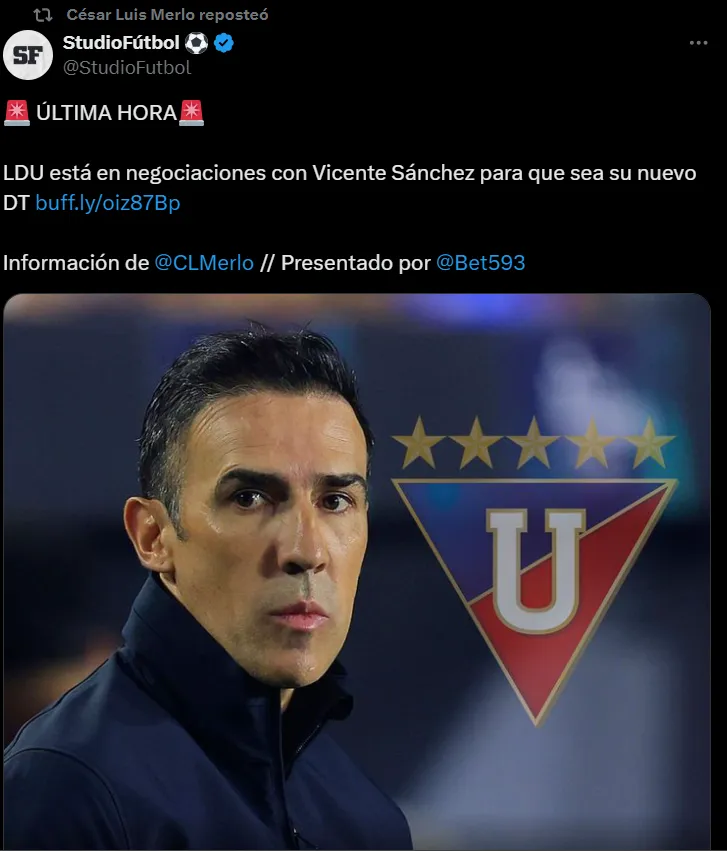Click the soccer ball emoji beside StudioFútbol
The image size is (727, 851).
[196, 43]
